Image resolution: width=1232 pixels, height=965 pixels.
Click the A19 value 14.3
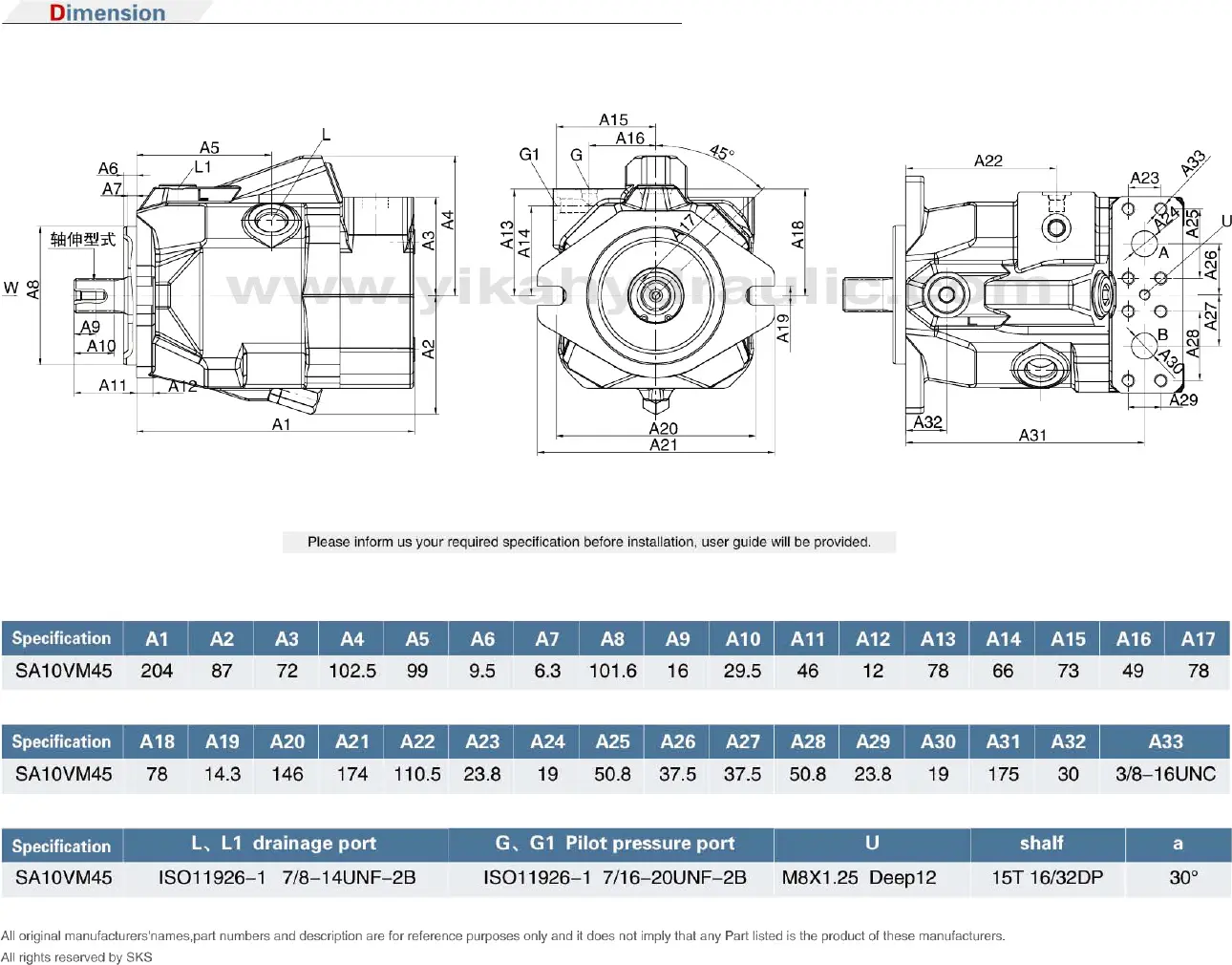tap(223, 774)
